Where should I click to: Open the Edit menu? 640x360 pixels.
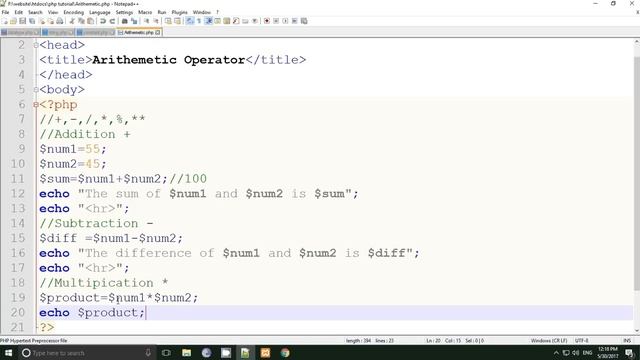(x=19, y=12)
